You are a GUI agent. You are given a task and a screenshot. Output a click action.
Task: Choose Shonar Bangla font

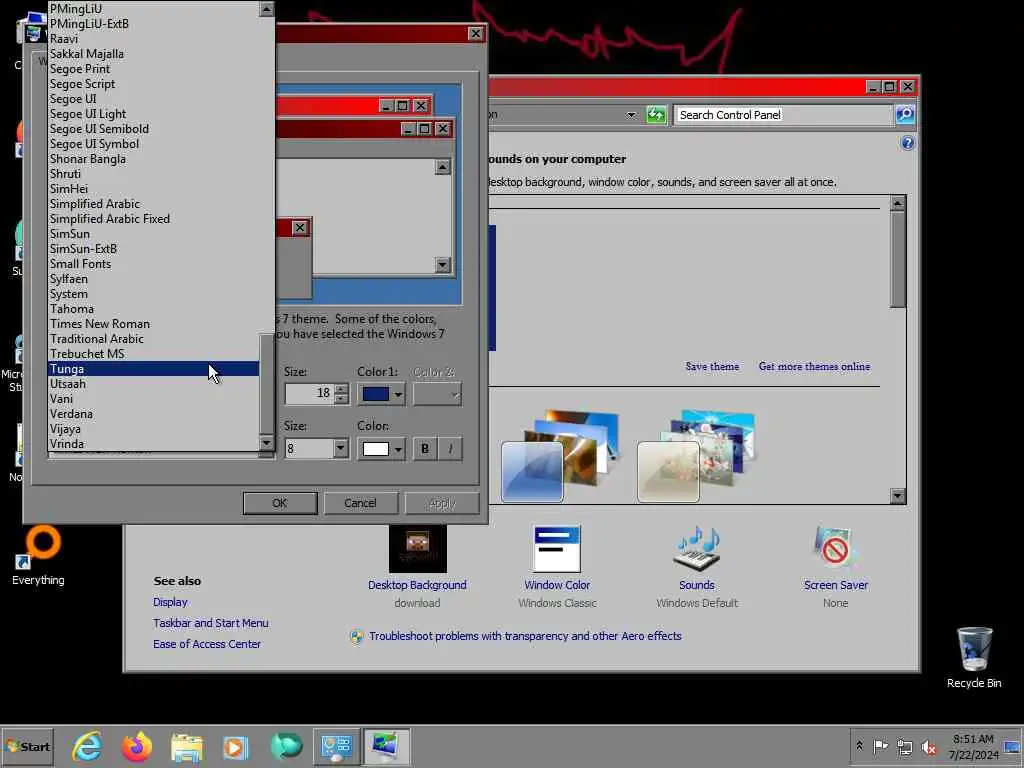click(x=154, y=159)
